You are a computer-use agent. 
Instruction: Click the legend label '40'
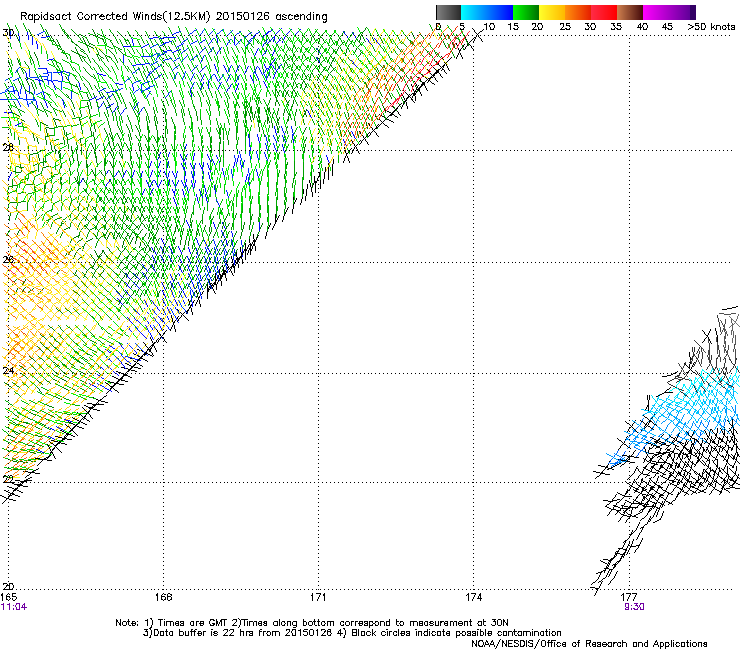pyautogui.click(x=642, y=27)
